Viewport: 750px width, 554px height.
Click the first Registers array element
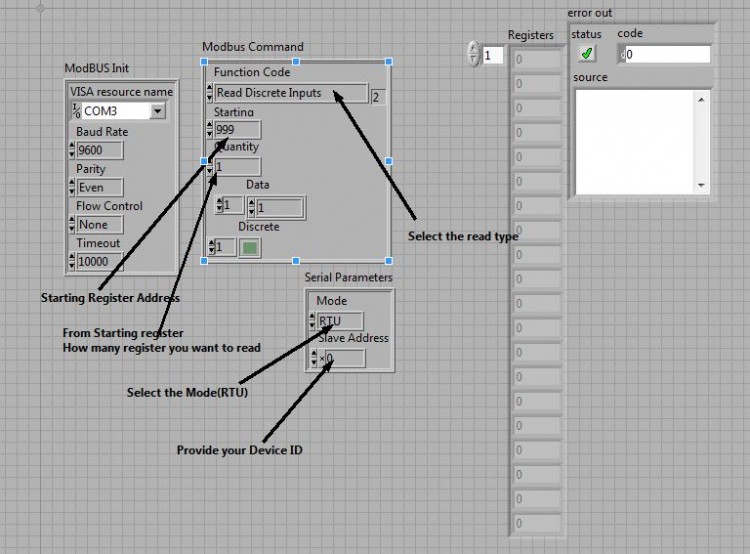537,59
